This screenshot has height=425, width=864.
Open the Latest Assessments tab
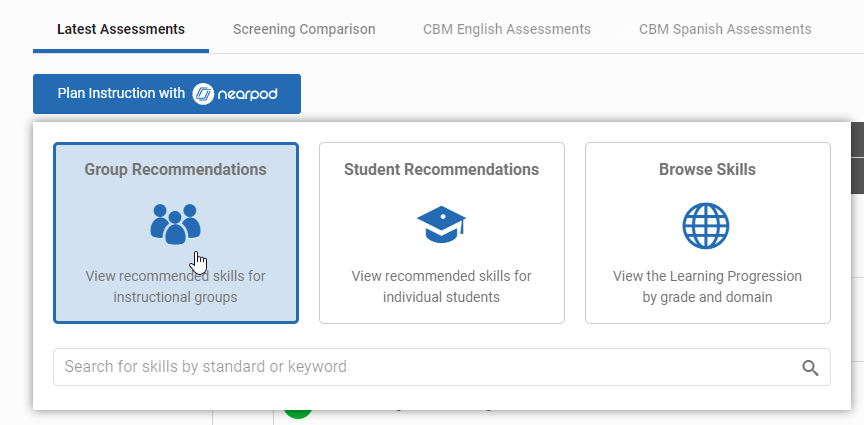[x=121, y=29]
